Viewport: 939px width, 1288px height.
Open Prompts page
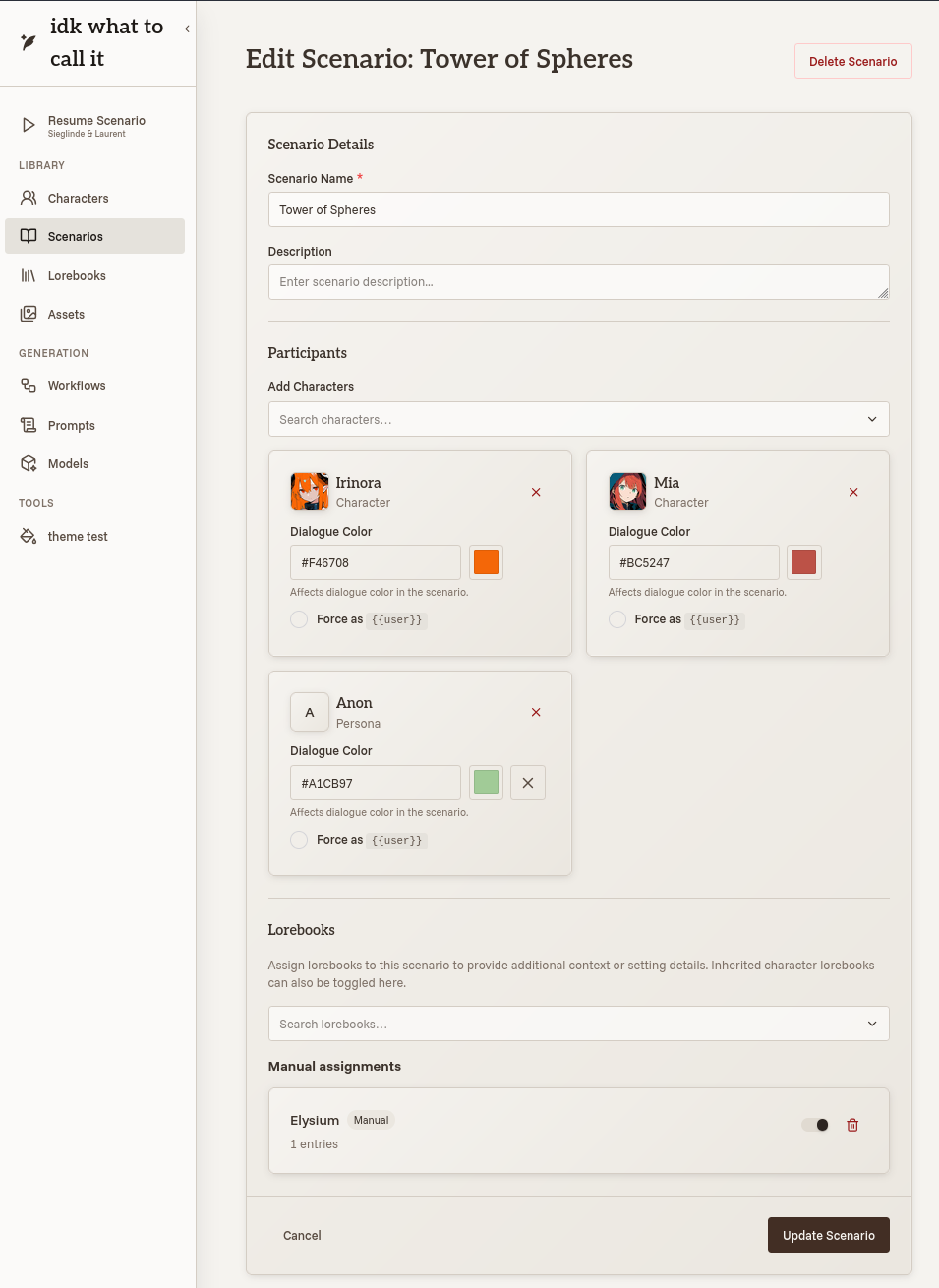point(94,425)
